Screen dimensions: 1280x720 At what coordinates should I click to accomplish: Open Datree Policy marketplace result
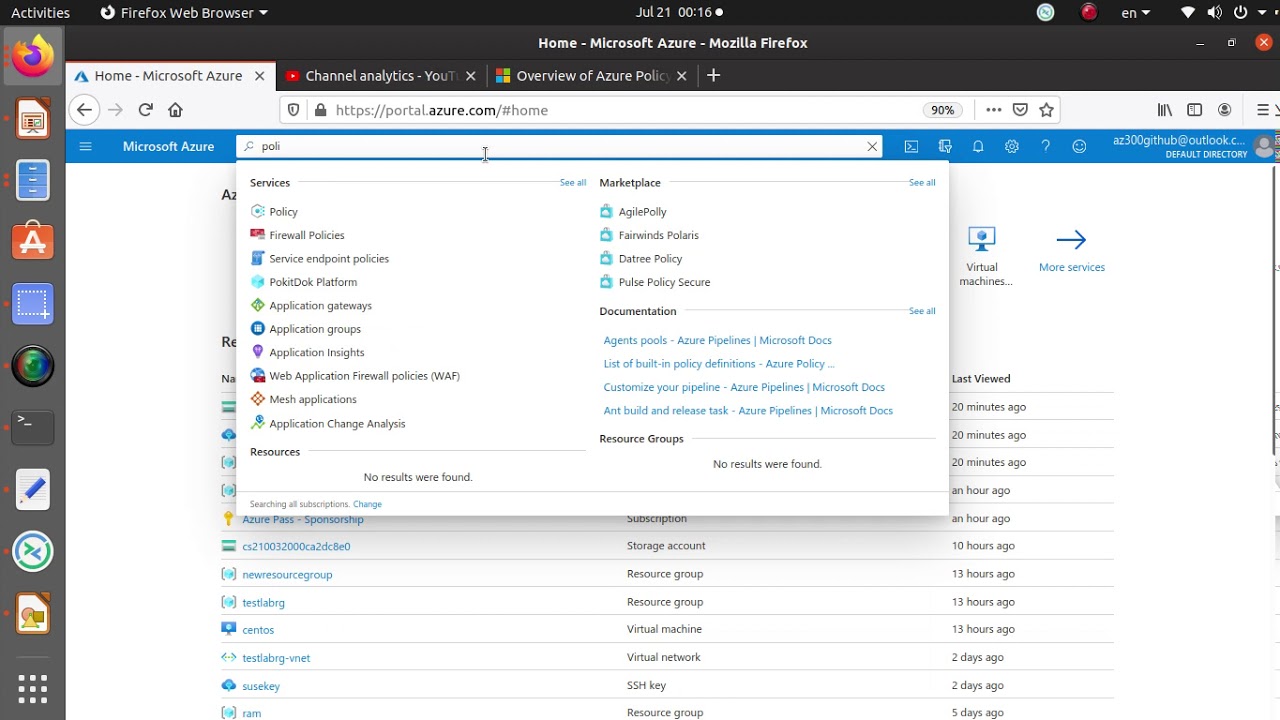(x=650, y=259)
